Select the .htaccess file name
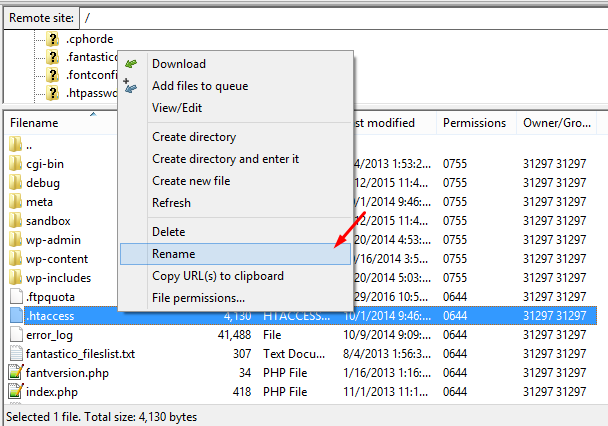 [x=50, y=316]
